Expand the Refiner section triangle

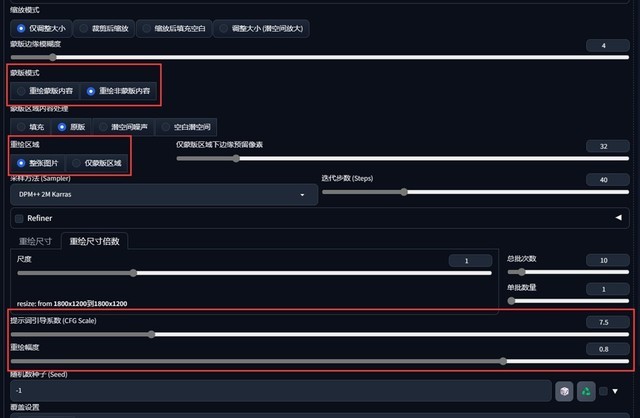pos(618,217)
